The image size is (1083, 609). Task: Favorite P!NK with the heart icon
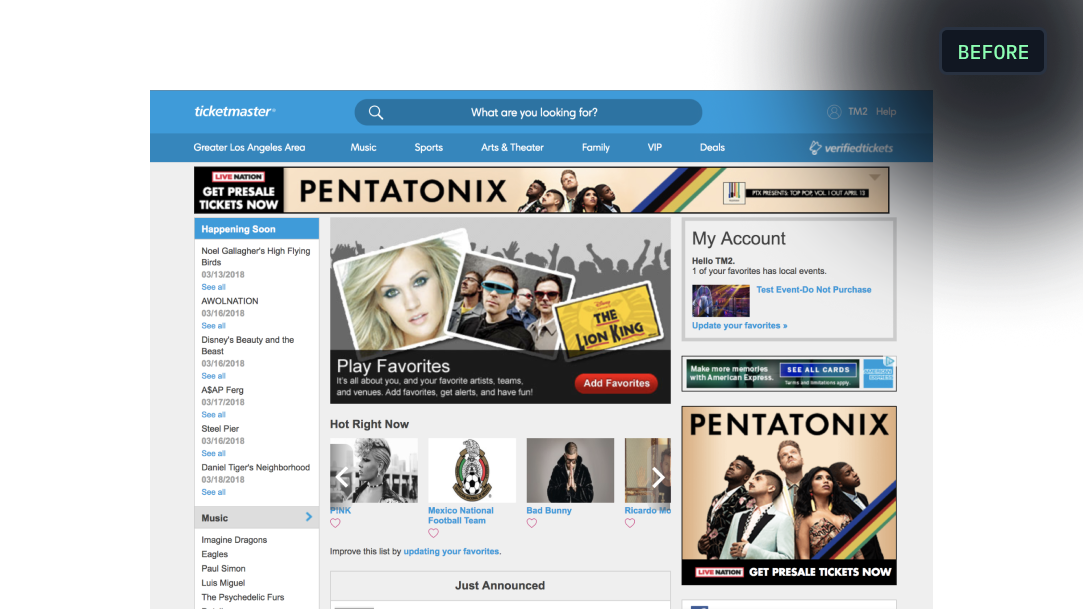(x=335, y=523)
